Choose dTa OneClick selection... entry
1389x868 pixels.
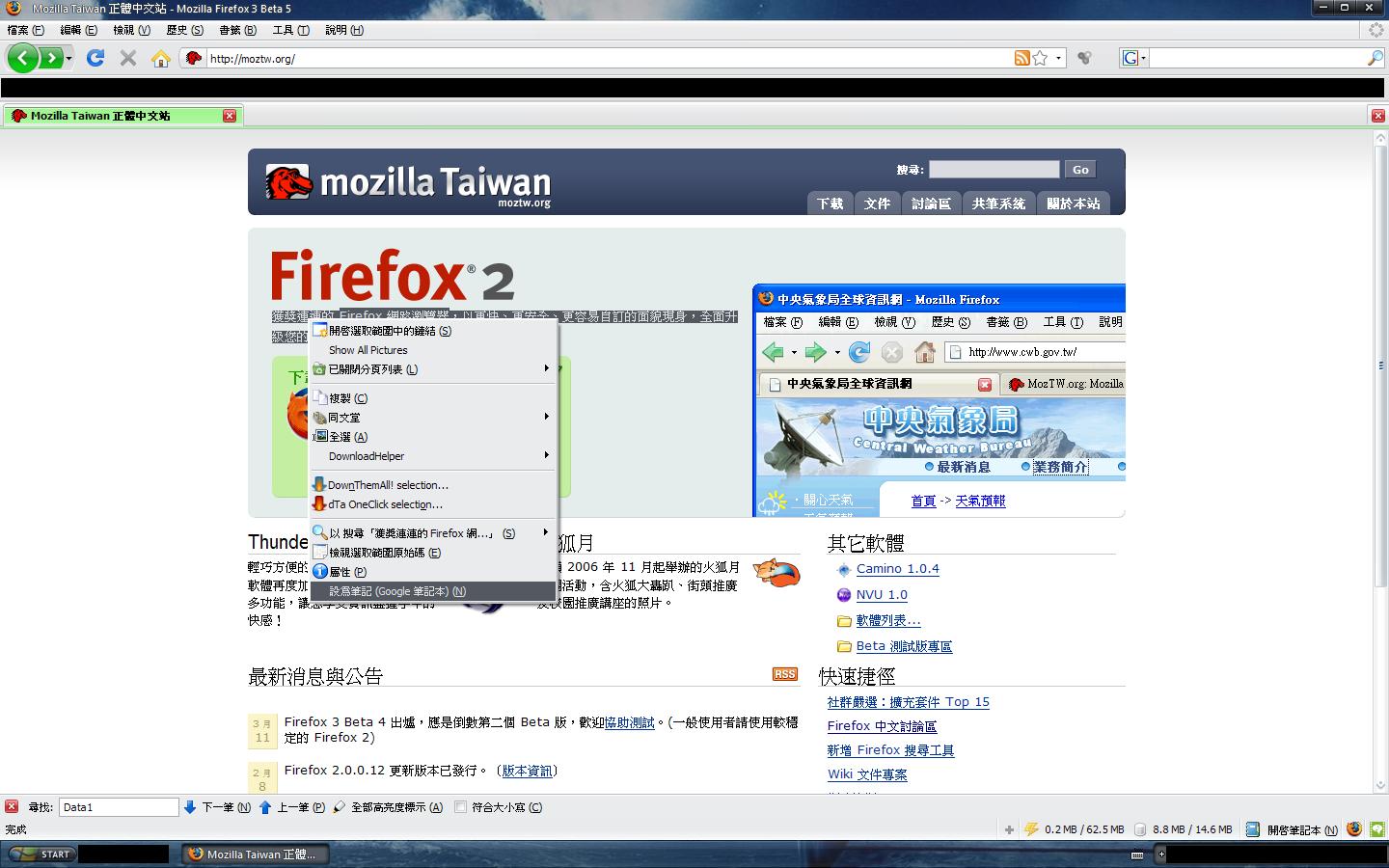click(x=433, y=504)
